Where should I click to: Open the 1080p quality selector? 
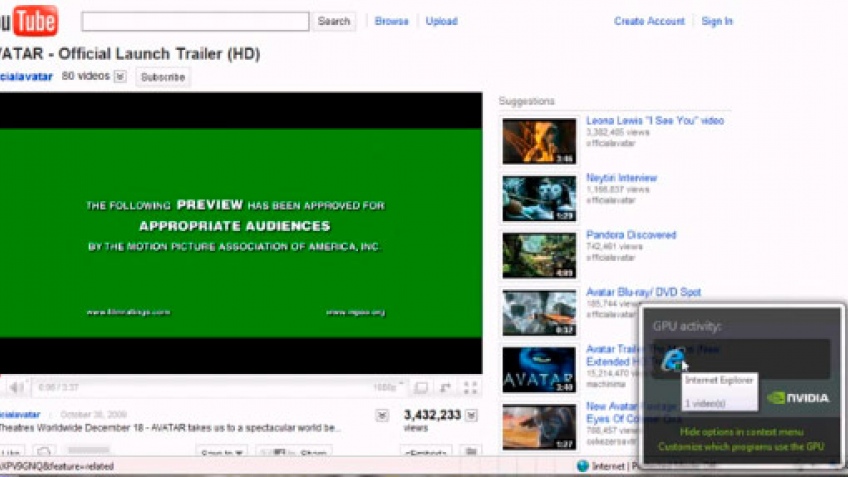tap(388, 387)
